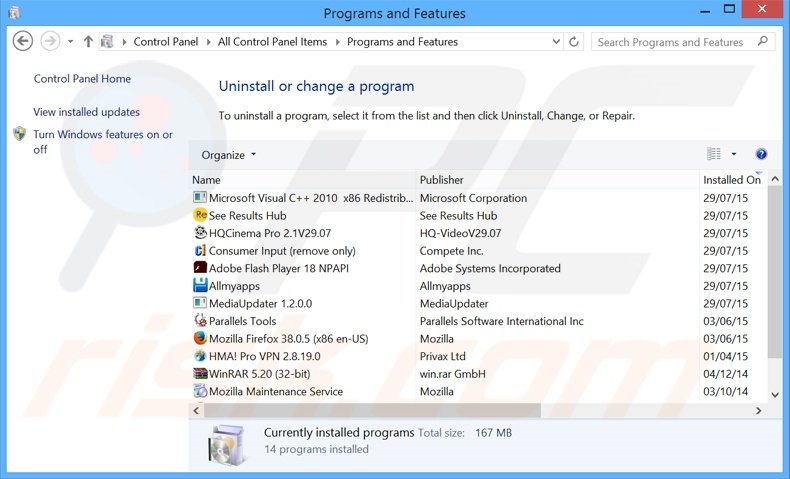Click the window icon in title bar
Viewport: 790px width, 479px height.
point(14,13)
